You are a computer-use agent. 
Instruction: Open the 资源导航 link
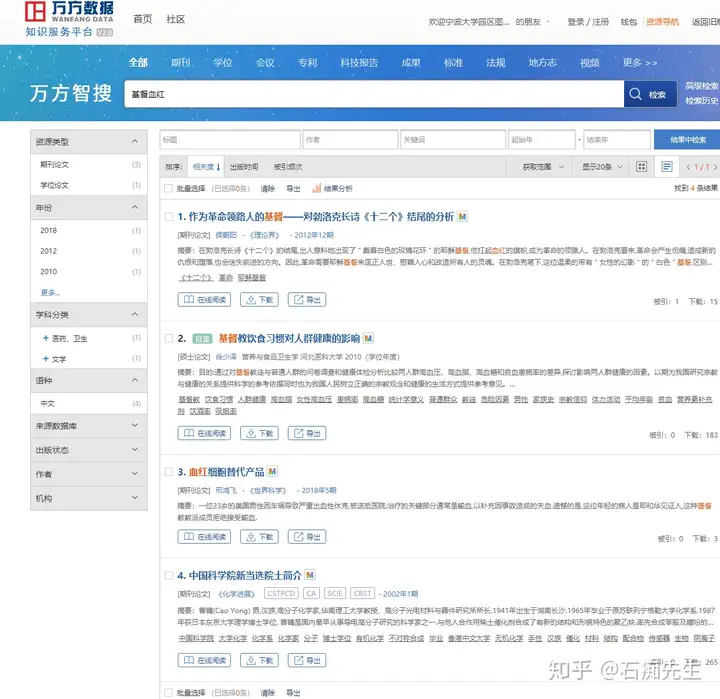(x=662, y=22)
